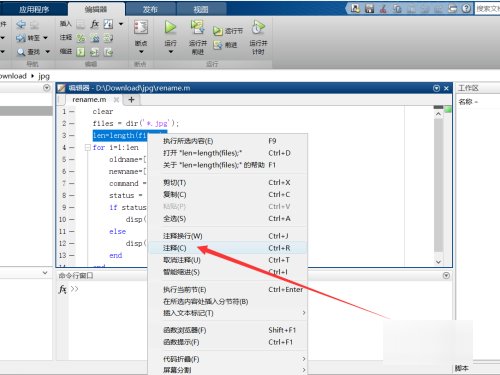Collapse the for loop fold marker
This screenshot has height=375, width=500.
click(x=88, y=147)
